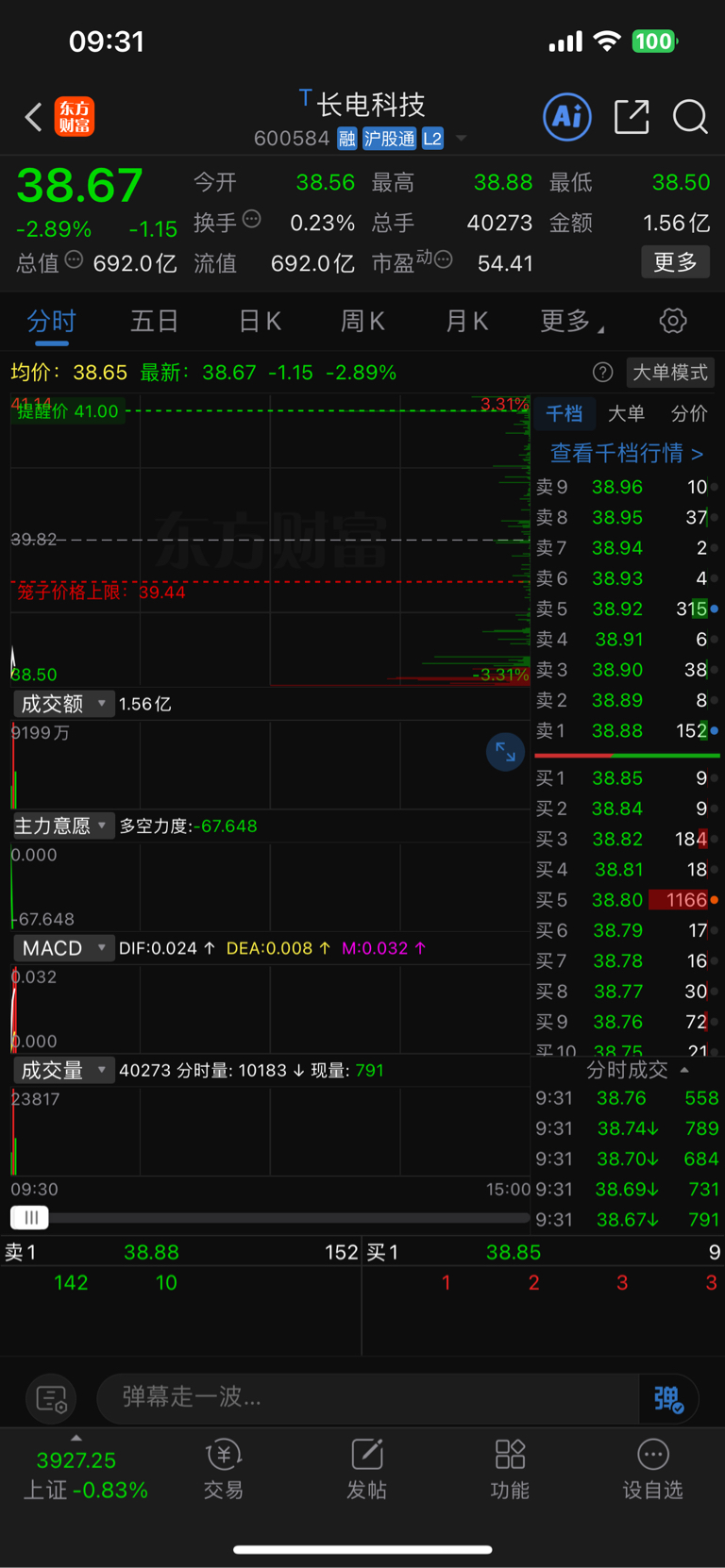The image size is (725, 1568).
Task: Expand the 更多 chart period dropdown
Action: 571,322
